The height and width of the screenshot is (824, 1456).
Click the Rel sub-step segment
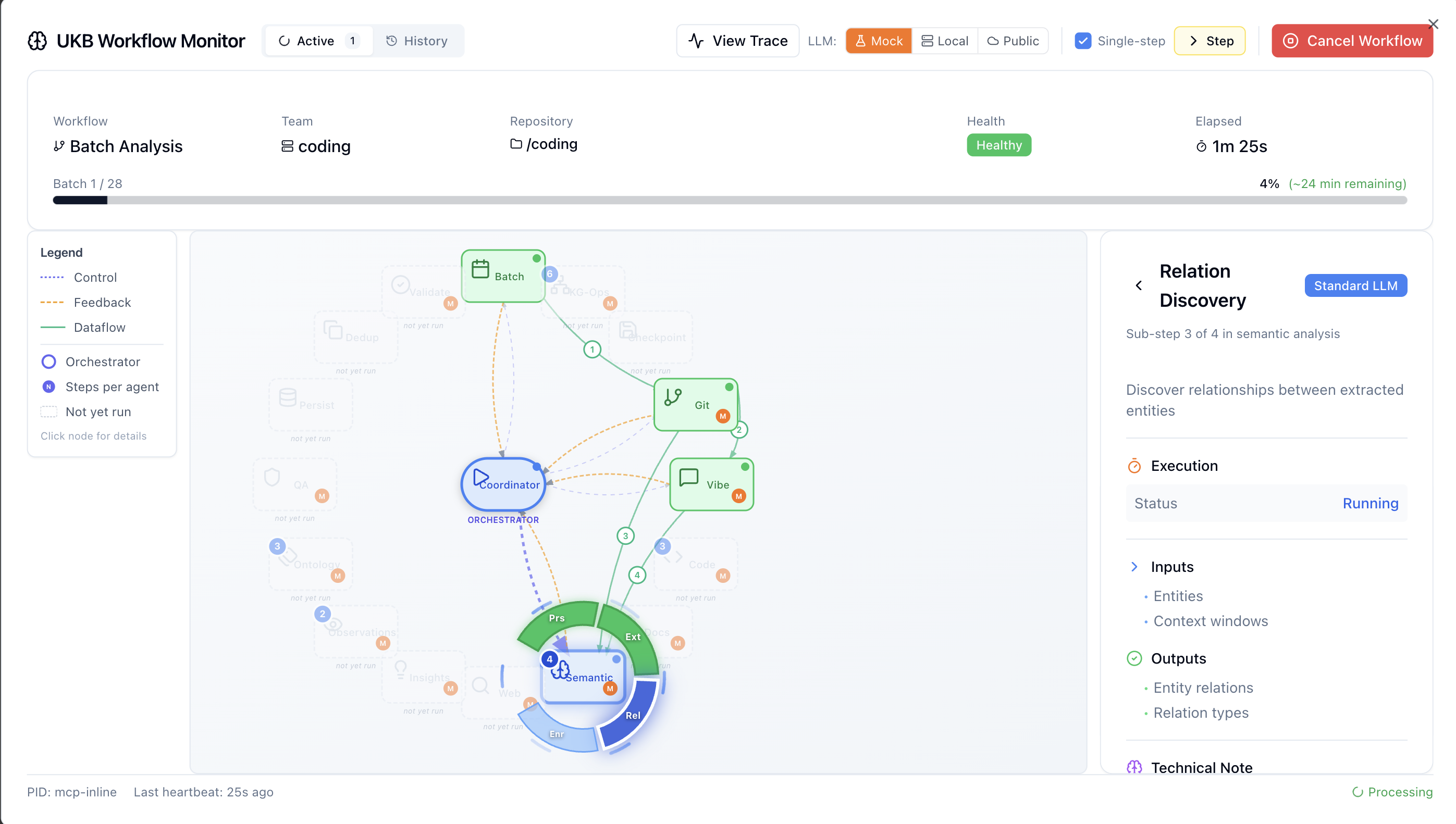[632, 715]
